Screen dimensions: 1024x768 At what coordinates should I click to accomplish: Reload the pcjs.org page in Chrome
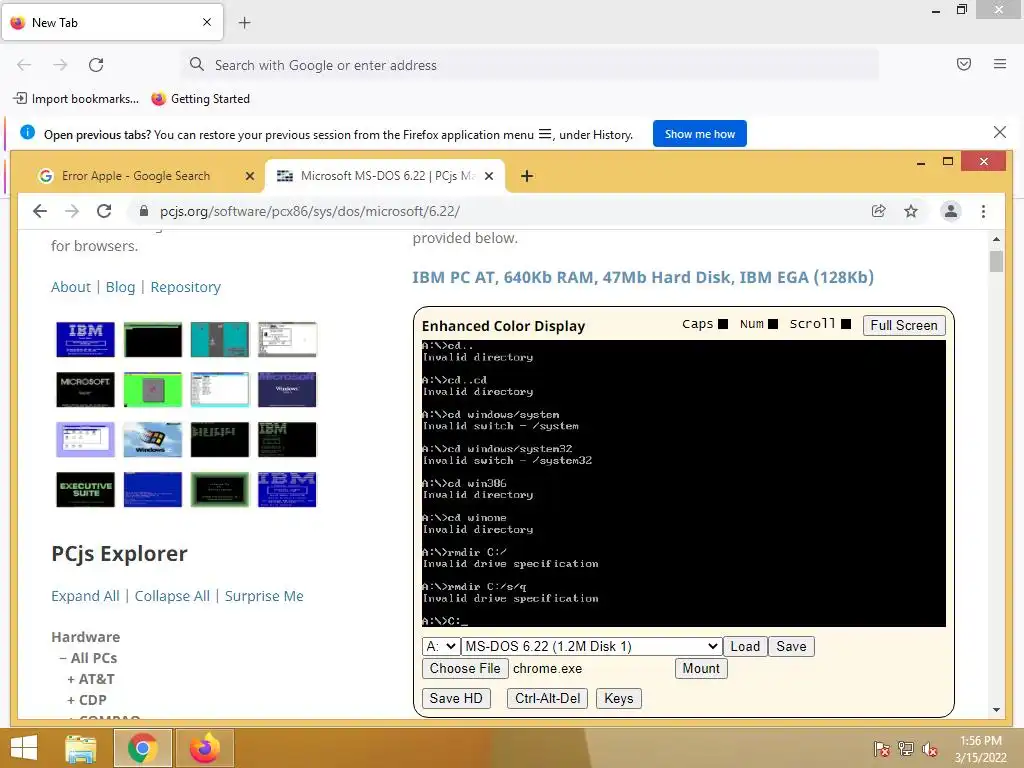coord(104,211)
